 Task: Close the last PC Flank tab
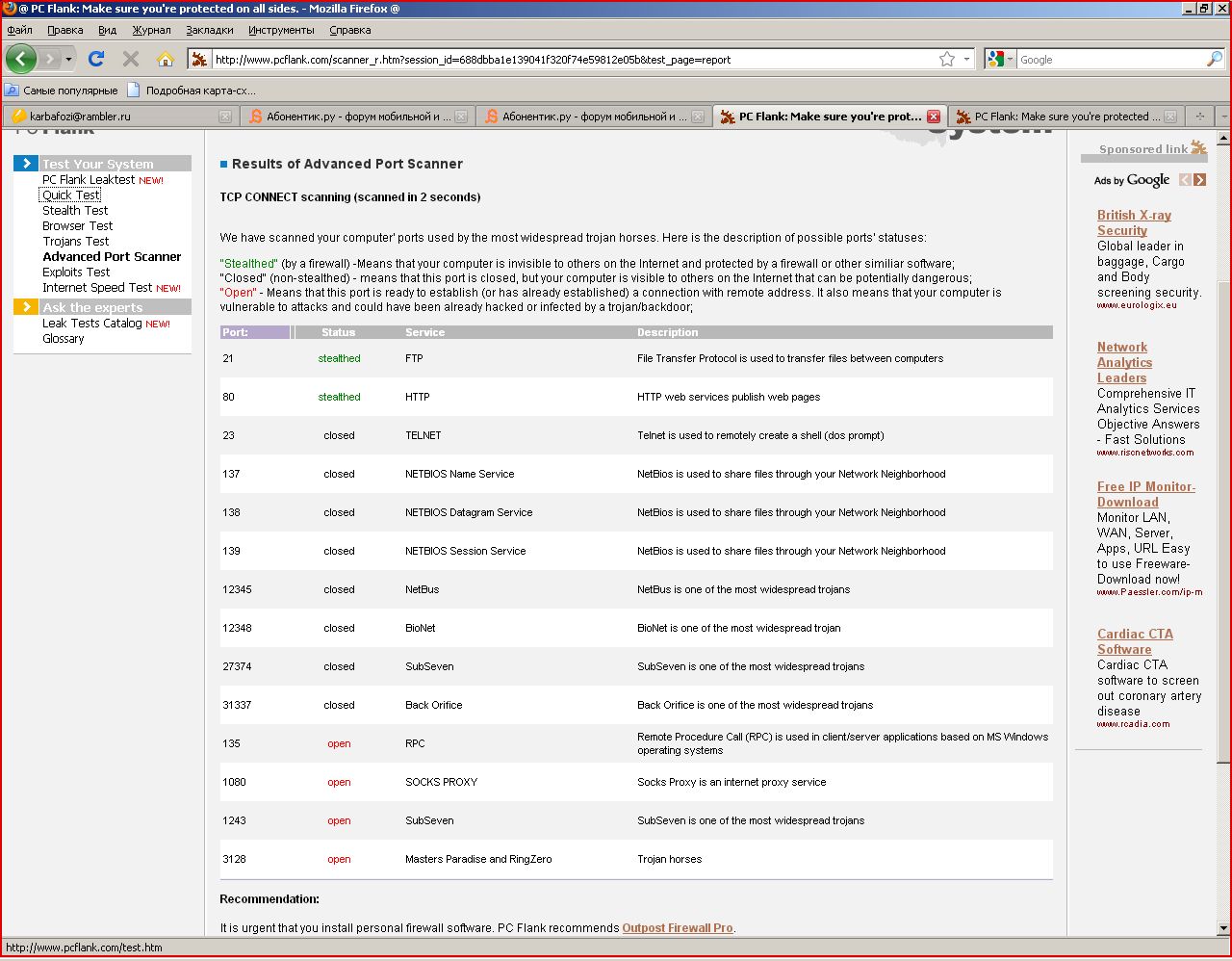click(1170, 117)
